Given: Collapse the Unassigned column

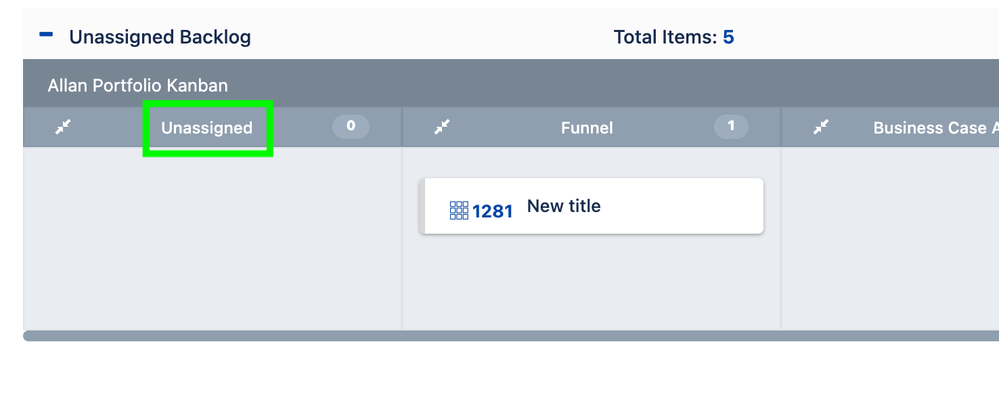Looking at the screenshot, I should coord(62,127).
